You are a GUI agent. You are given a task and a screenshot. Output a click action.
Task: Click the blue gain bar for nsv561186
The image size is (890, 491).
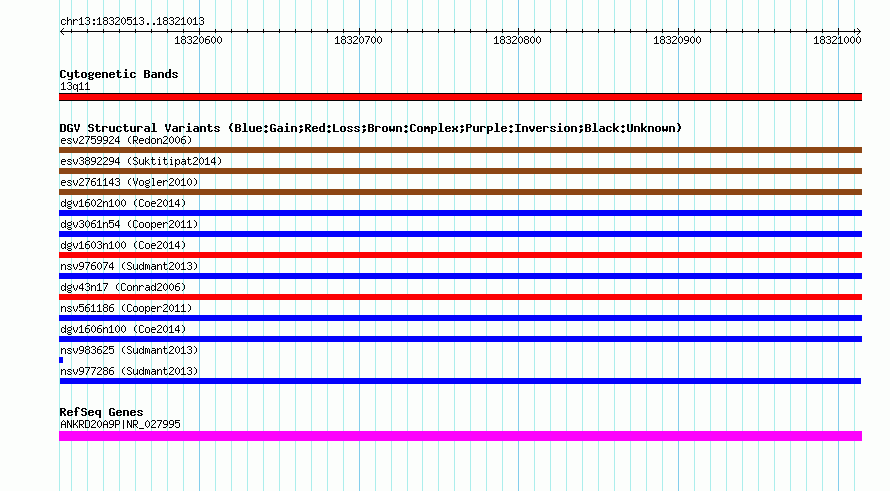click(x=460, y=318)
